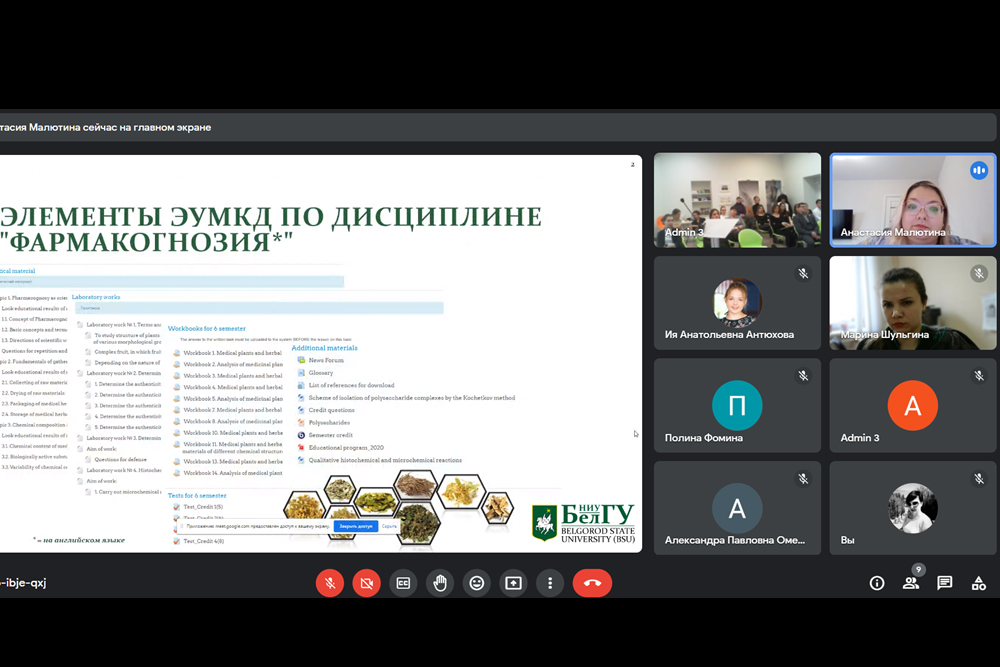Click the blue 'Закрыть доступ' button in the slide
The width and height of the screenshot is (1000, 667).
356,526
